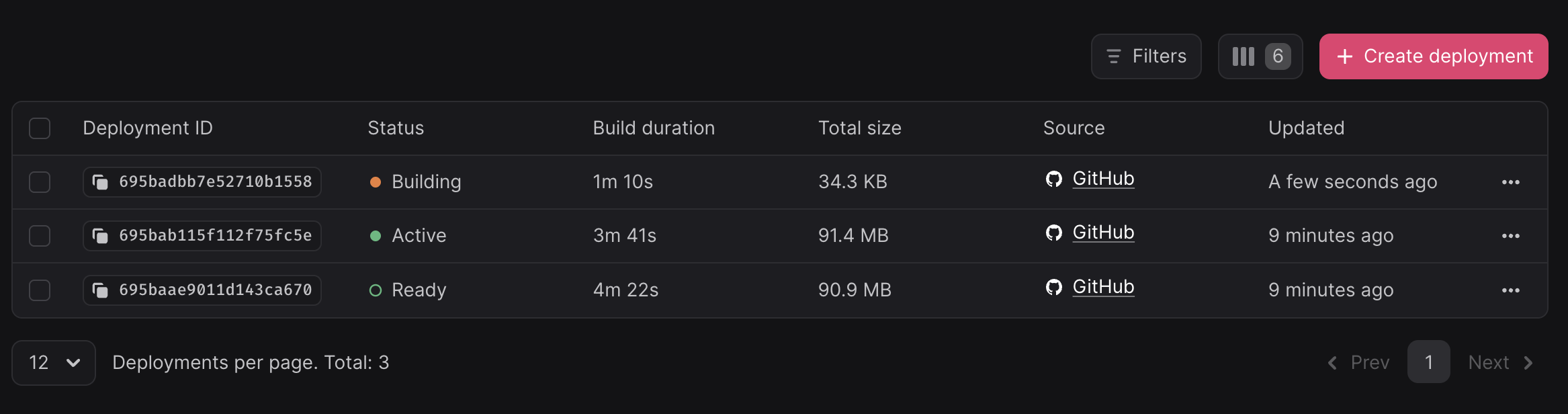Toggle the select-all deployments checkbox

40,128
